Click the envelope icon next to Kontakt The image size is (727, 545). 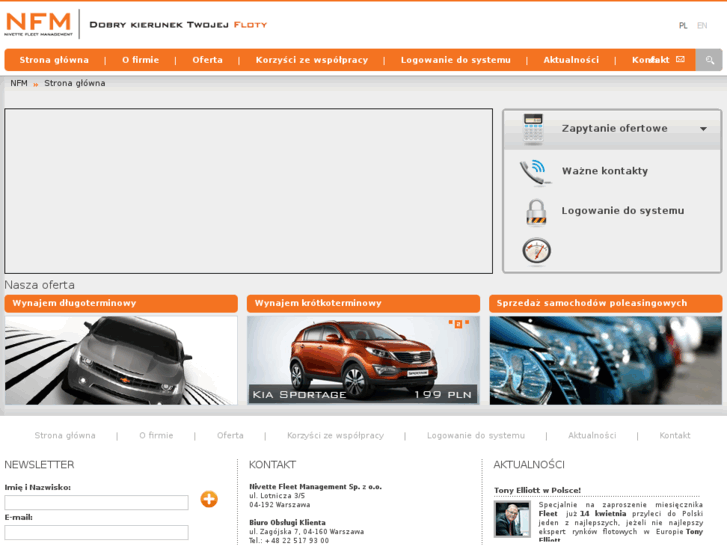coord(680,59)
